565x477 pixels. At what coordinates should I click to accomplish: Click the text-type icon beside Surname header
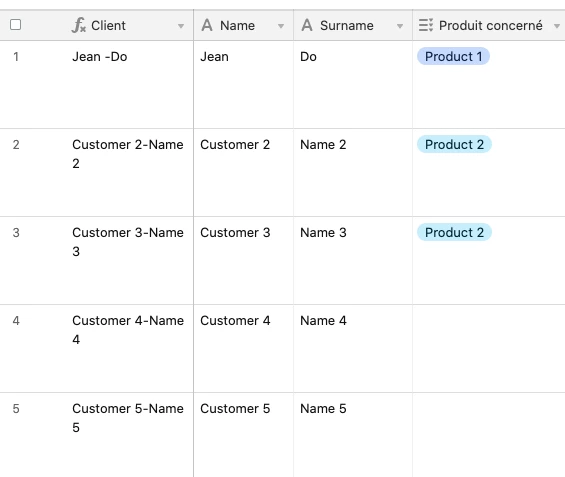point(307,25)
